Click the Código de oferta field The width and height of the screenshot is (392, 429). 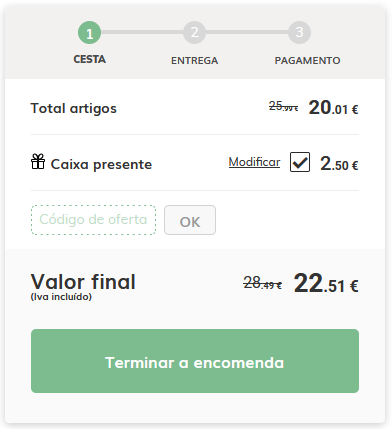pyautogui.click(x=93, y=220)
